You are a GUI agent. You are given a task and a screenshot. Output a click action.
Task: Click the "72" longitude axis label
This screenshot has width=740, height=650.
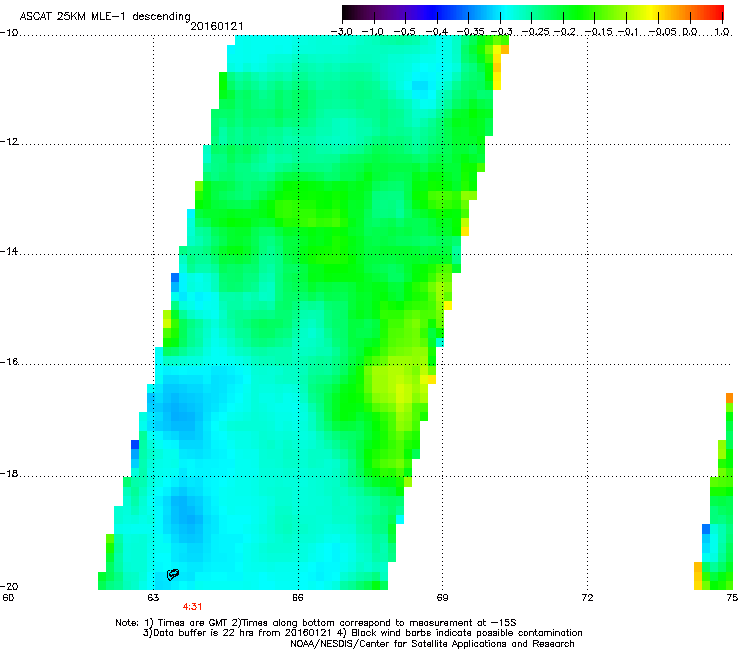587,598
